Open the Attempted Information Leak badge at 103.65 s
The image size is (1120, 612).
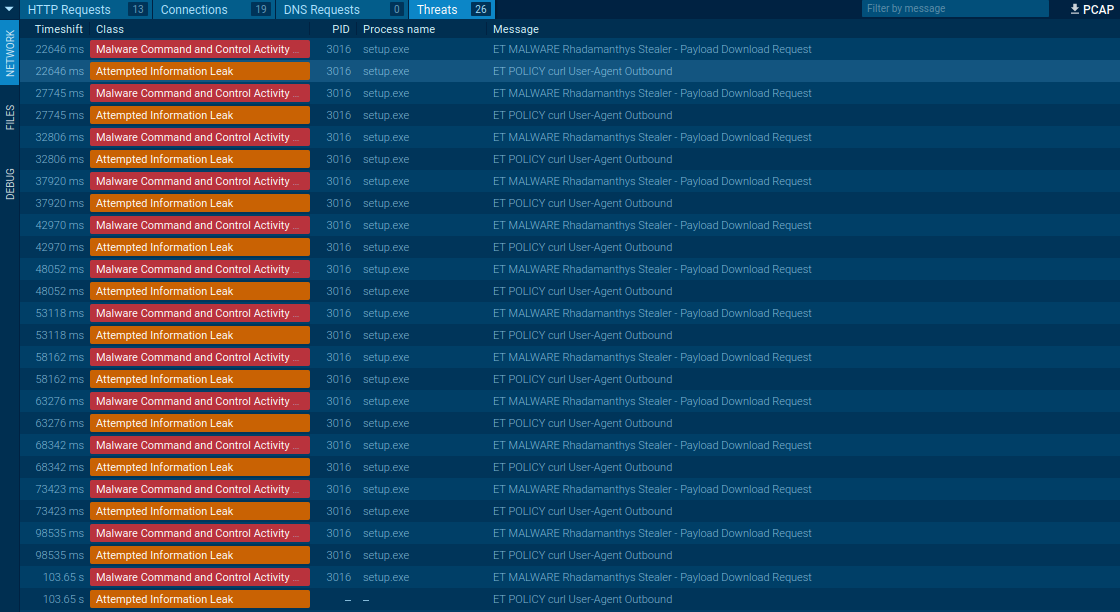[200, 599]
